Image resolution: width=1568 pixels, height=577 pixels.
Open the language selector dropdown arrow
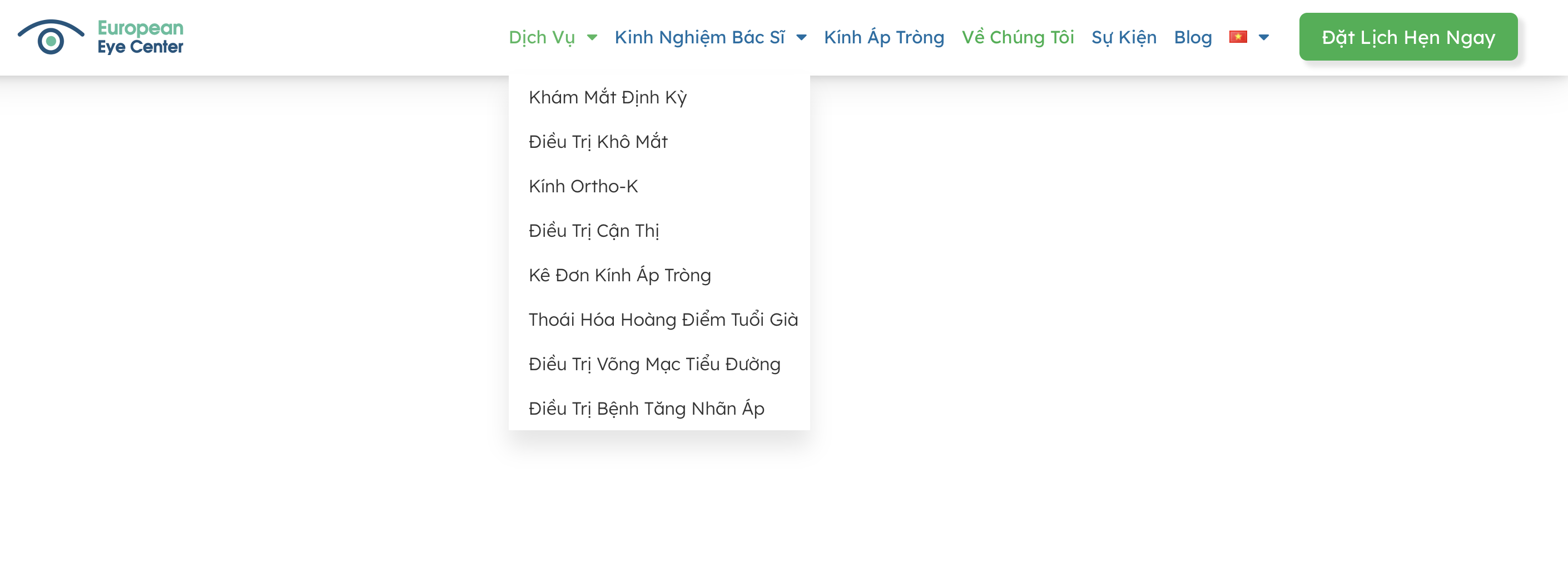(1264, 38)
